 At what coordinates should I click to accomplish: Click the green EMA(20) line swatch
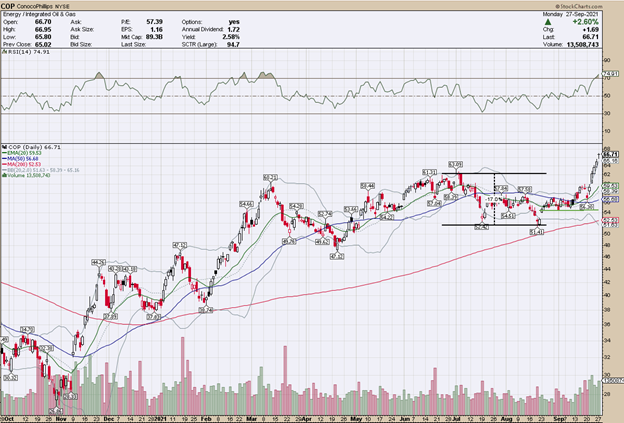pyautogui.click(x=4, y=153)
